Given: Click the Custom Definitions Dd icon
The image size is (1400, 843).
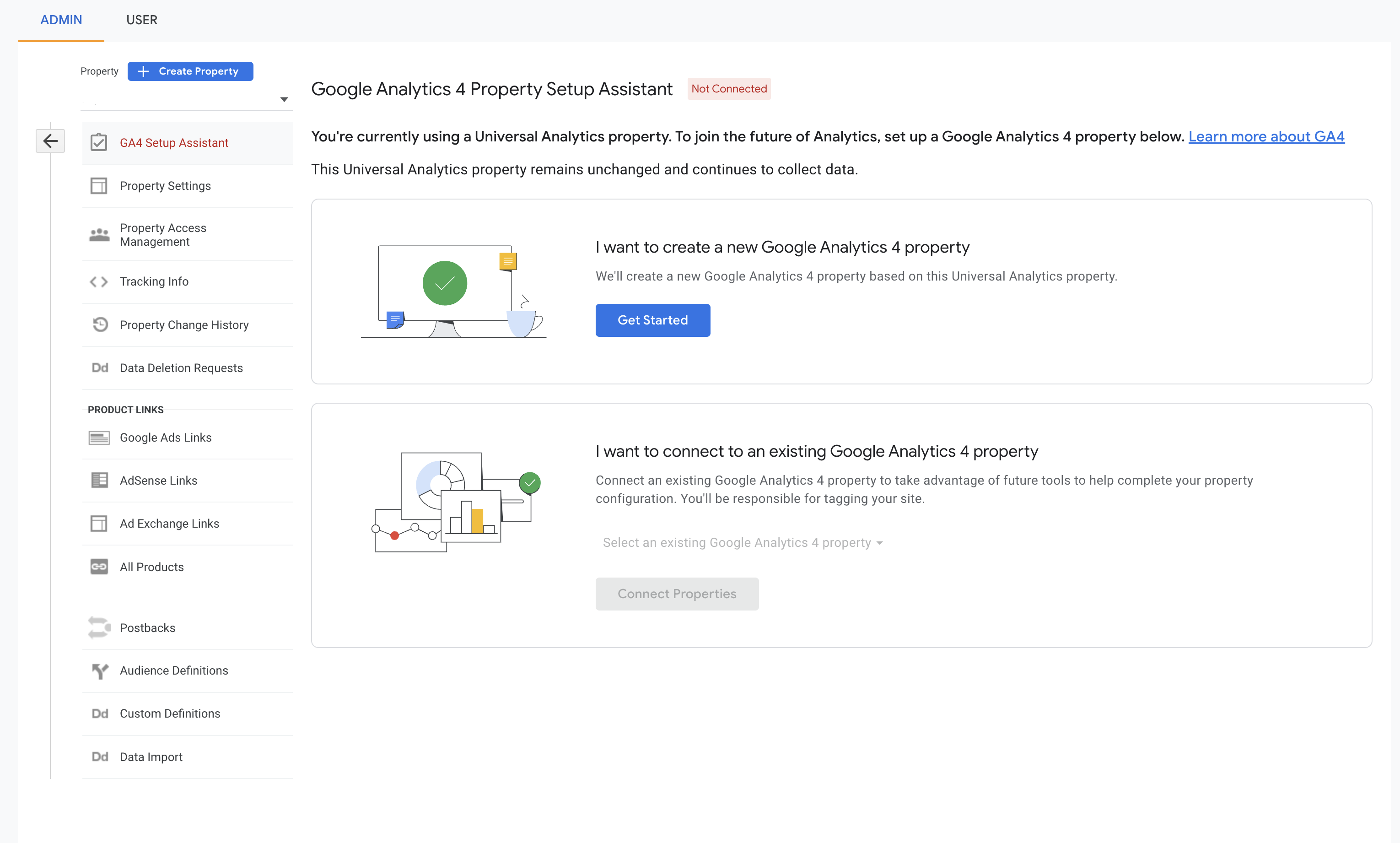Looking at the screenshot, I should point(100,713).
